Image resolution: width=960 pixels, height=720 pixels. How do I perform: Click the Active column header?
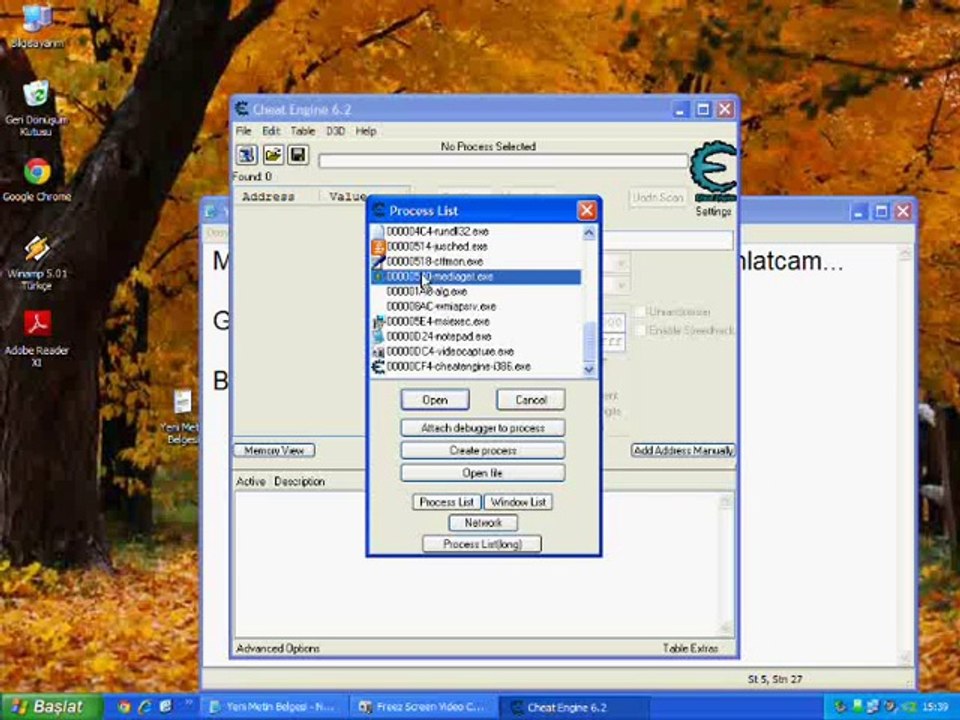point(251,482)
